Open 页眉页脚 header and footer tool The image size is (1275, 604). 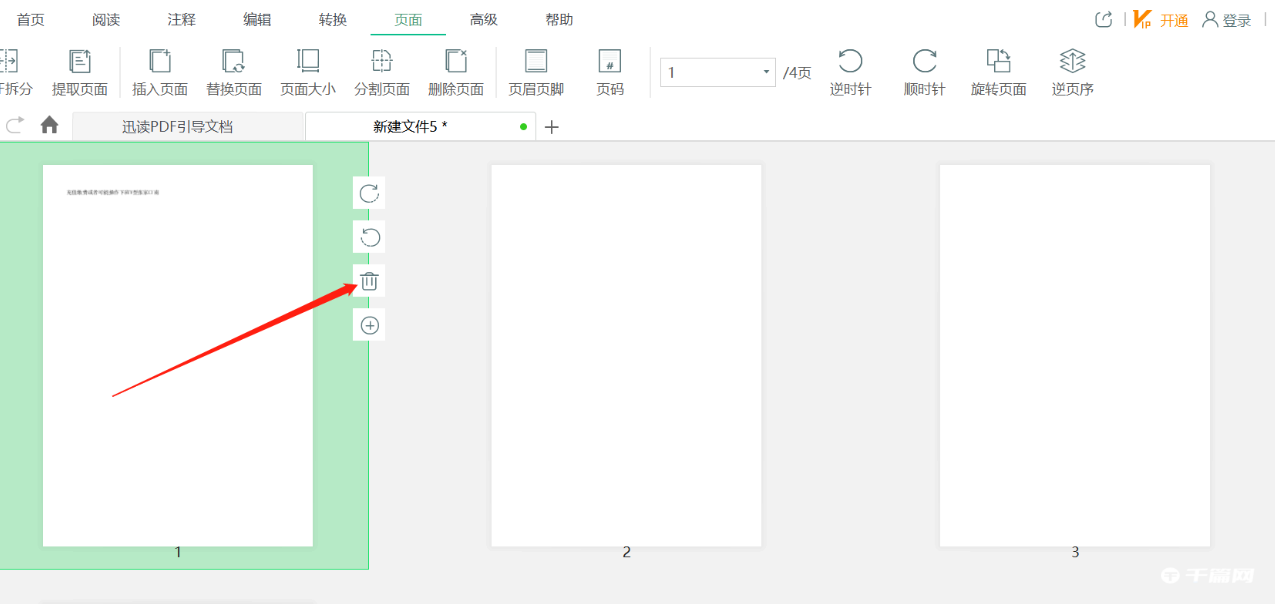pyautogui.click(x=536, y=62)
